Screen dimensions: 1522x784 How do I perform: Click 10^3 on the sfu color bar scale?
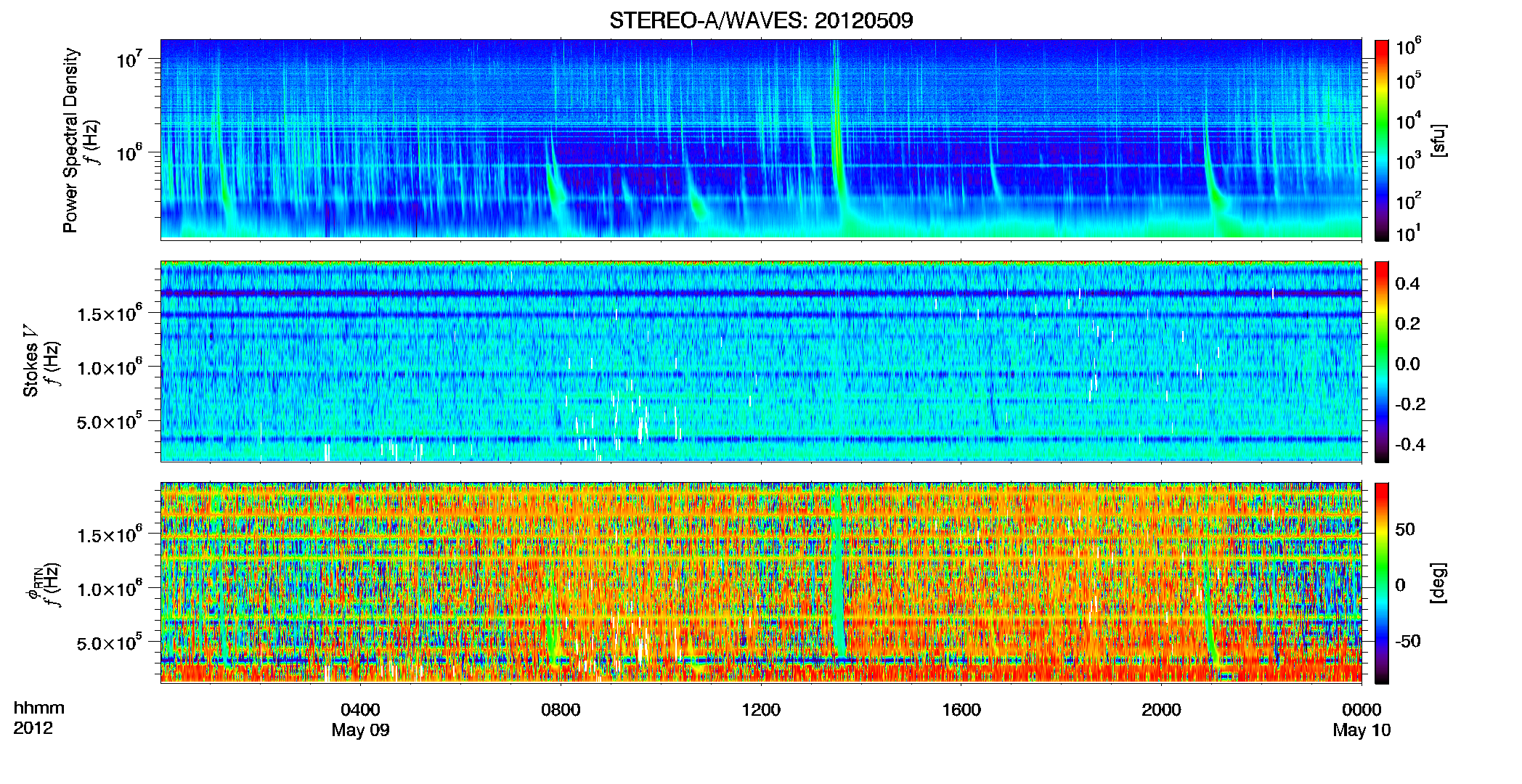tap(1409, 160)
